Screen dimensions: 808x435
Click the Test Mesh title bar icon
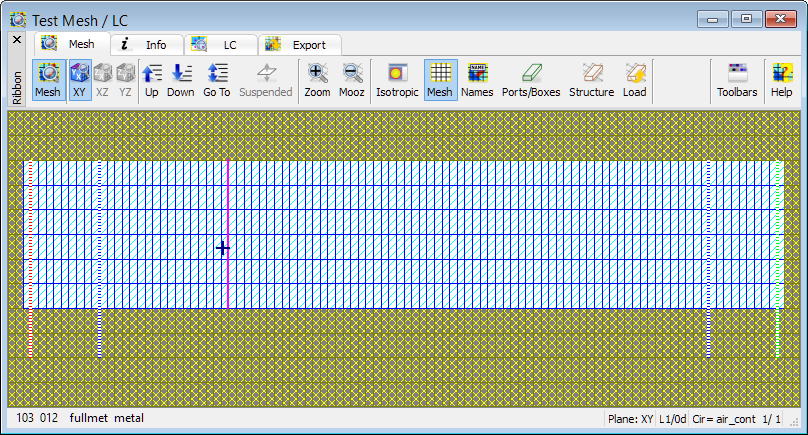[x=18, y=20]
